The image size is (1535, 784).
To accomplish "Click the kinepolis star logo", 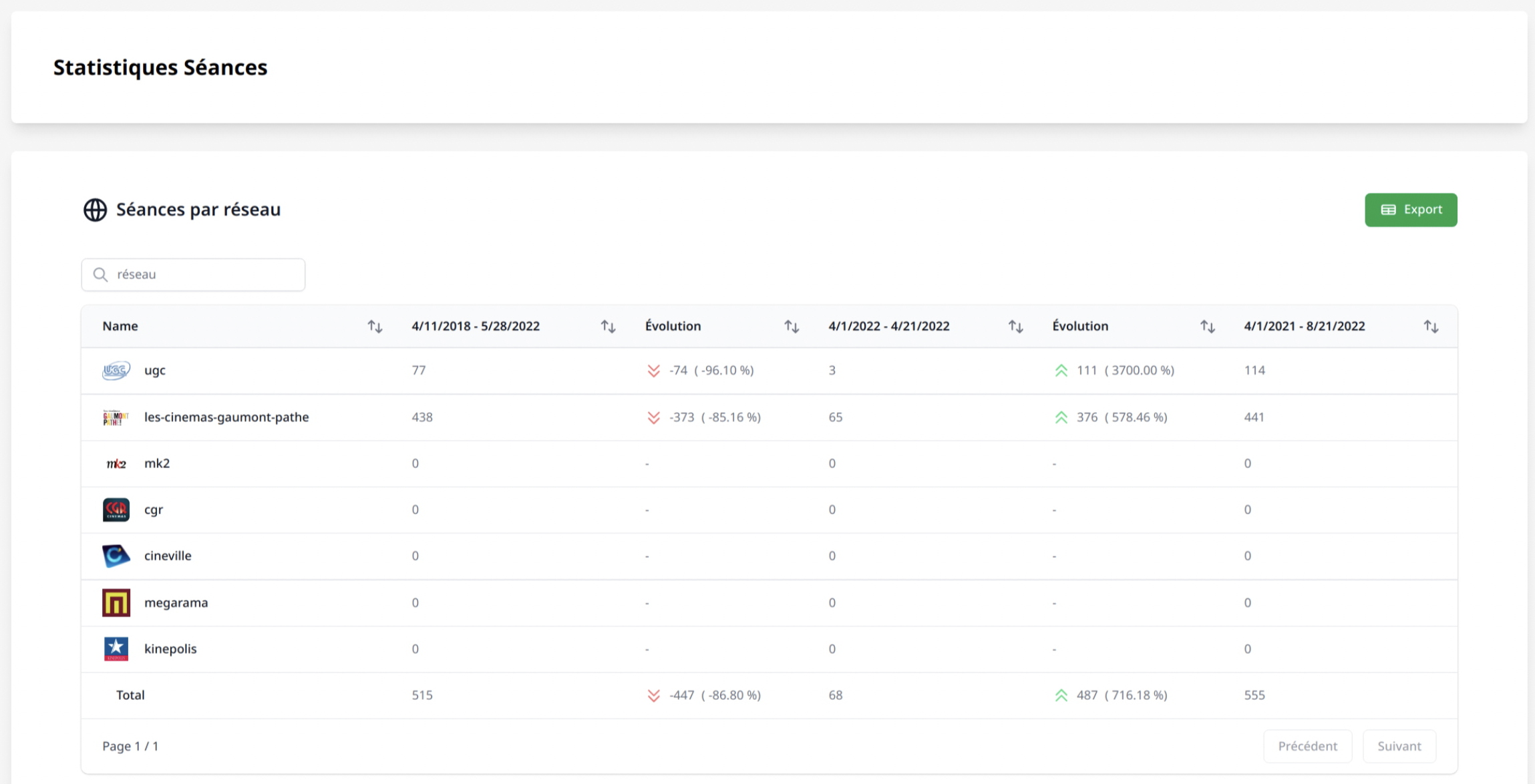I will (116, 648).
